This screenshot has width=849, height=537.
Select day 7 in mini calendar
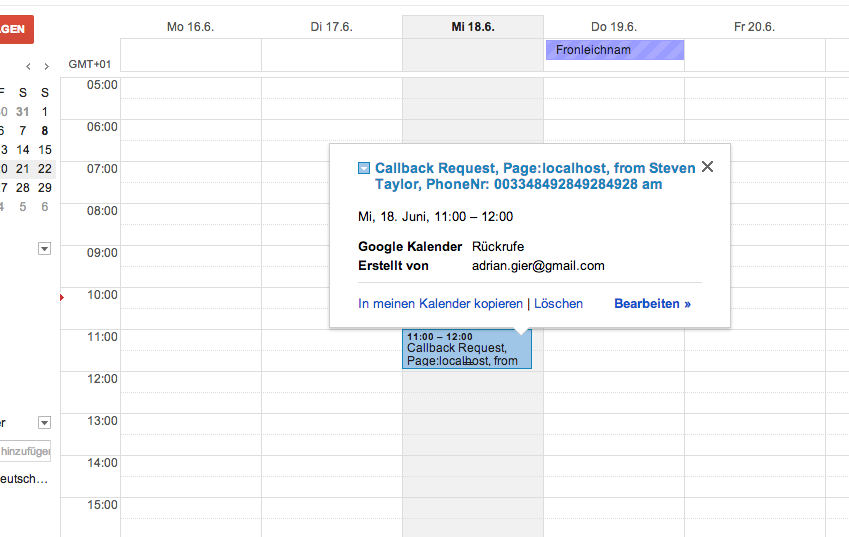tap(22, 131)
